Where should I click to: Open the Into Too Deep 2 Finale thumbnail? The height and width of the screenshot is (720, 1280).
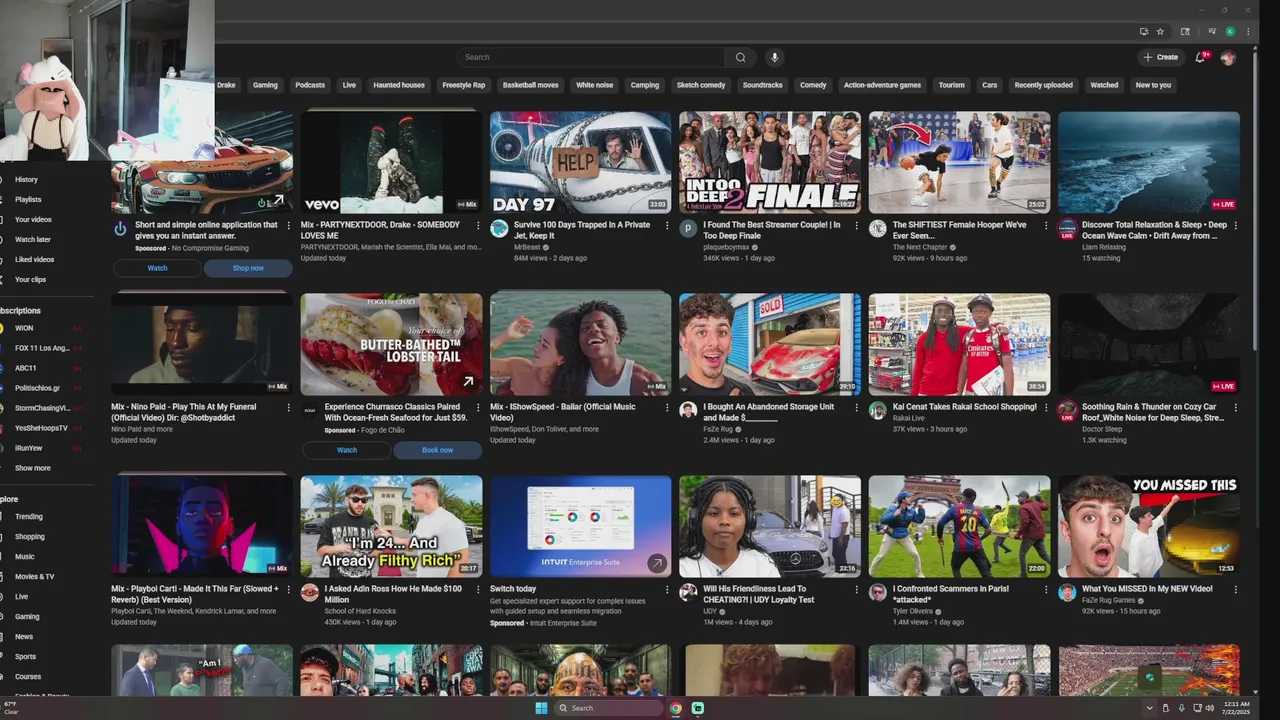(769, 162)
